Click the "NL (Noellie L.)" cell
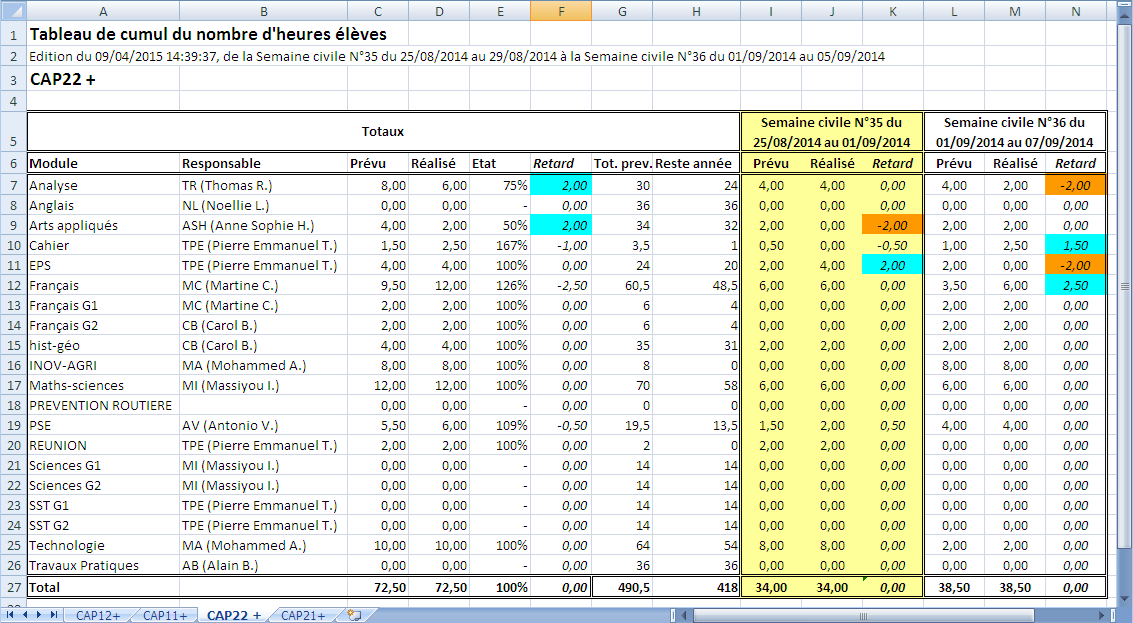Viewport: 1133px width, 623px height. 264,205
